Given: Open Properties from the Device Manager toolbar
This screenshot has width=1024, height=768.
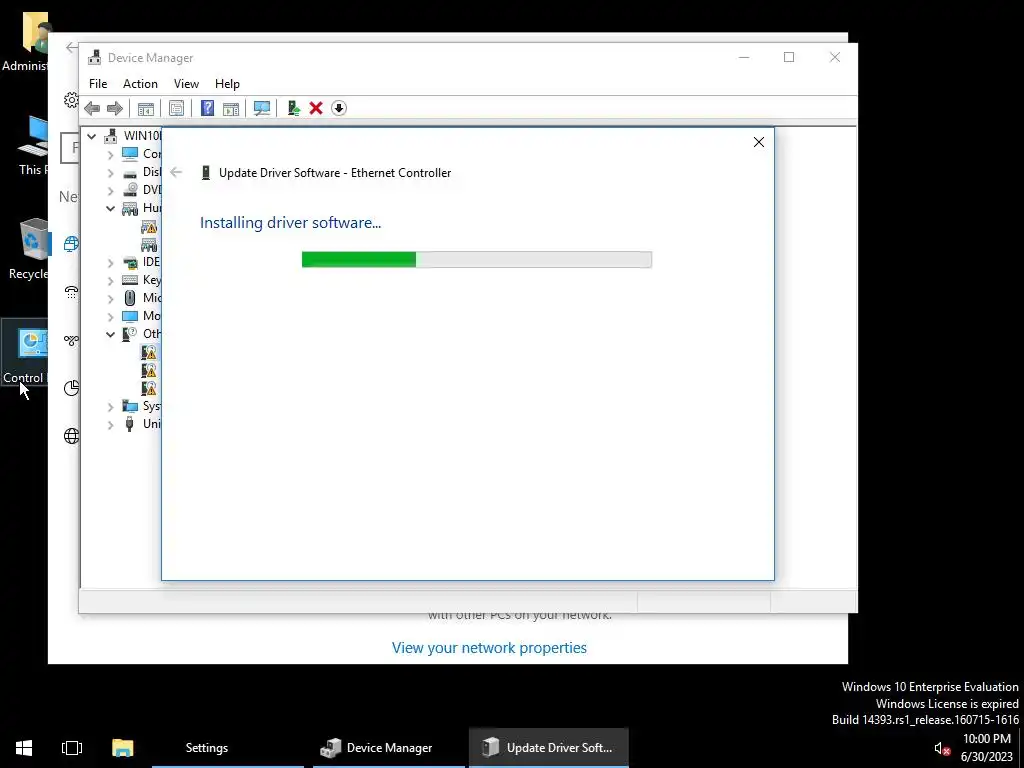Looking at the screenshot, I should (176, 108).
